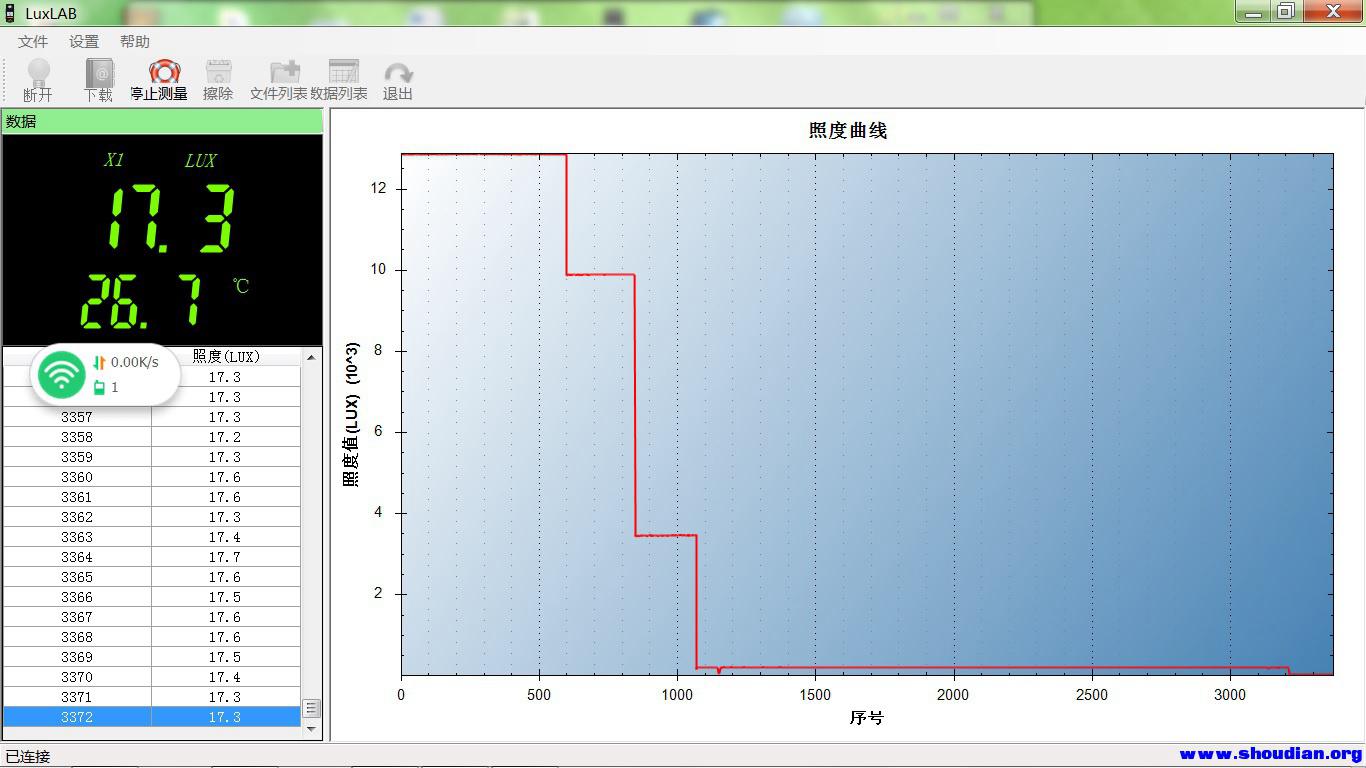Image resolution: width=1366 pixels, height=768 pixels.
Task: Select row 3367 in data table
Action: coord(152,617)
